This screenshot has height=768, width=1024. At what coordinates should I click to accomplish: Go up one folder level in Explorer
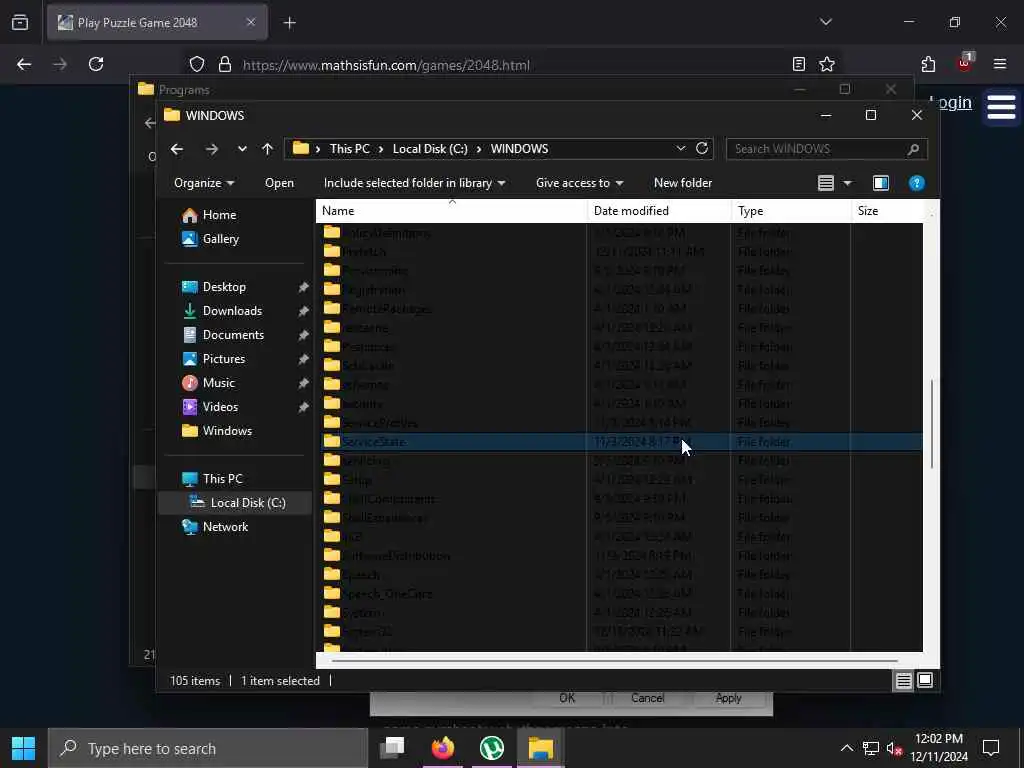(x=267, y=149)
